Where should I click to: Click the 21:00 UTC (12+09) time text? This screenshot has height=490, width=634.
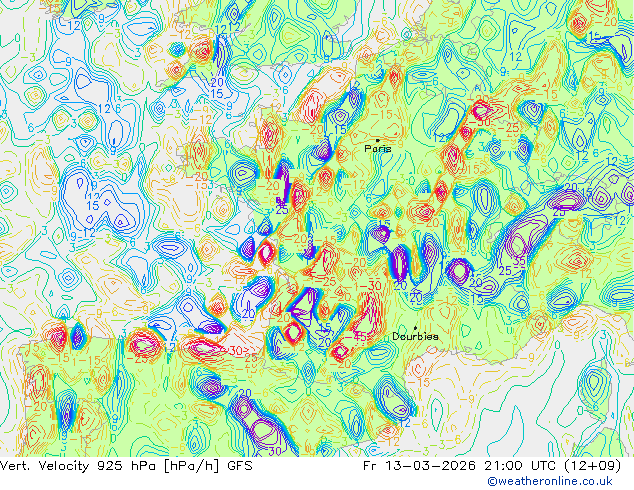coord(552,466)
